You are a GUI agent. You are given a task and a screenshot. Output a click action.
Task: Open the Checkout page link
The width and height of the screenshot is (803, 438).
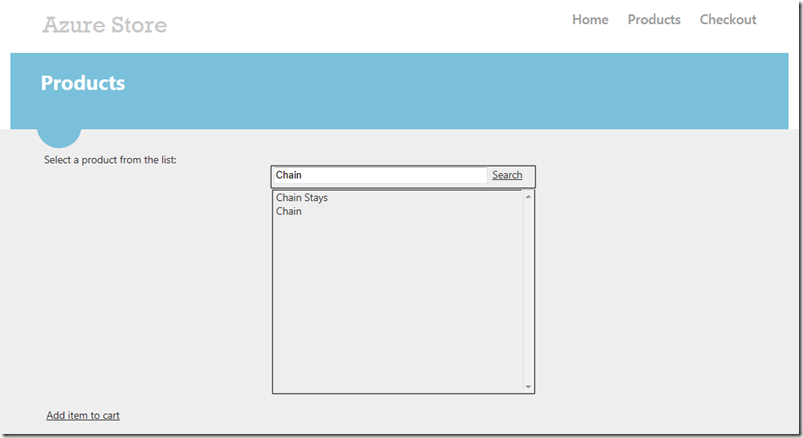pyautogui.click(x=728, y=19)
